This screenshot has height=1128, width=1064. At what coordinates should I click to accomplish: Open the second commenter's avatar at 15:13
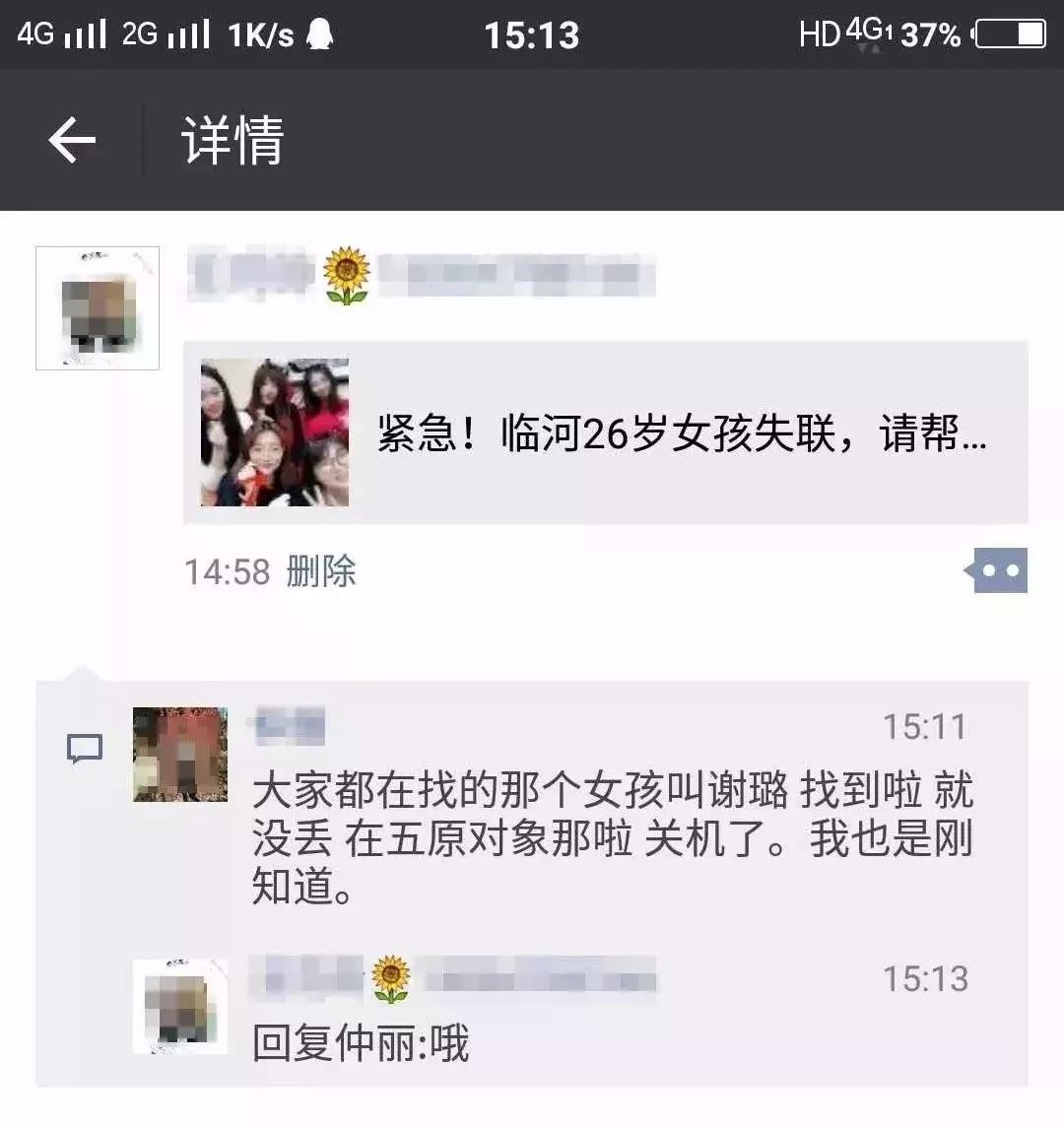click(x=180, y=1007)
